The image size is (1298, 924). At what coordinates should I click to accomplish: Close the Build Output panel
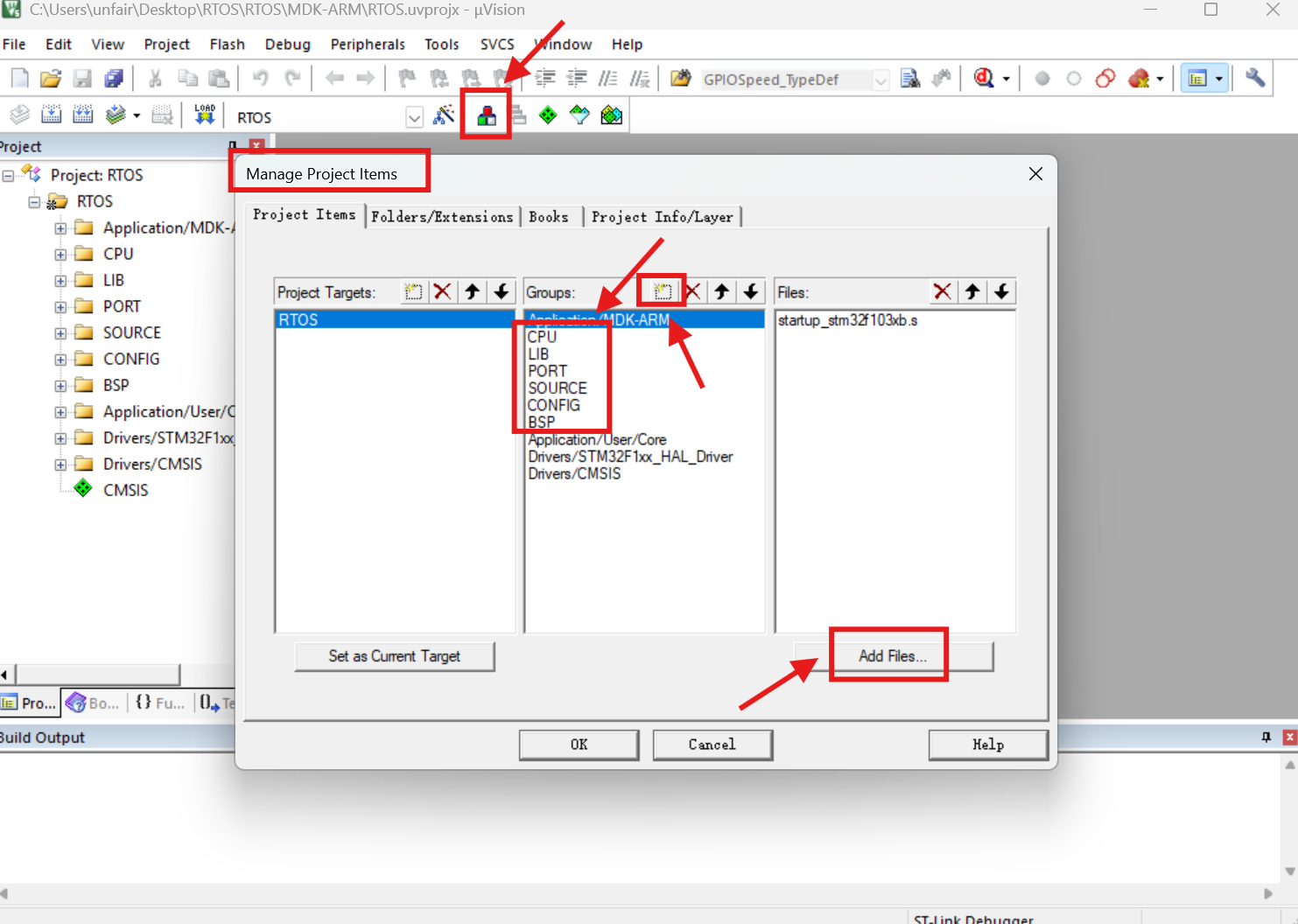(x=1289, y=738)
